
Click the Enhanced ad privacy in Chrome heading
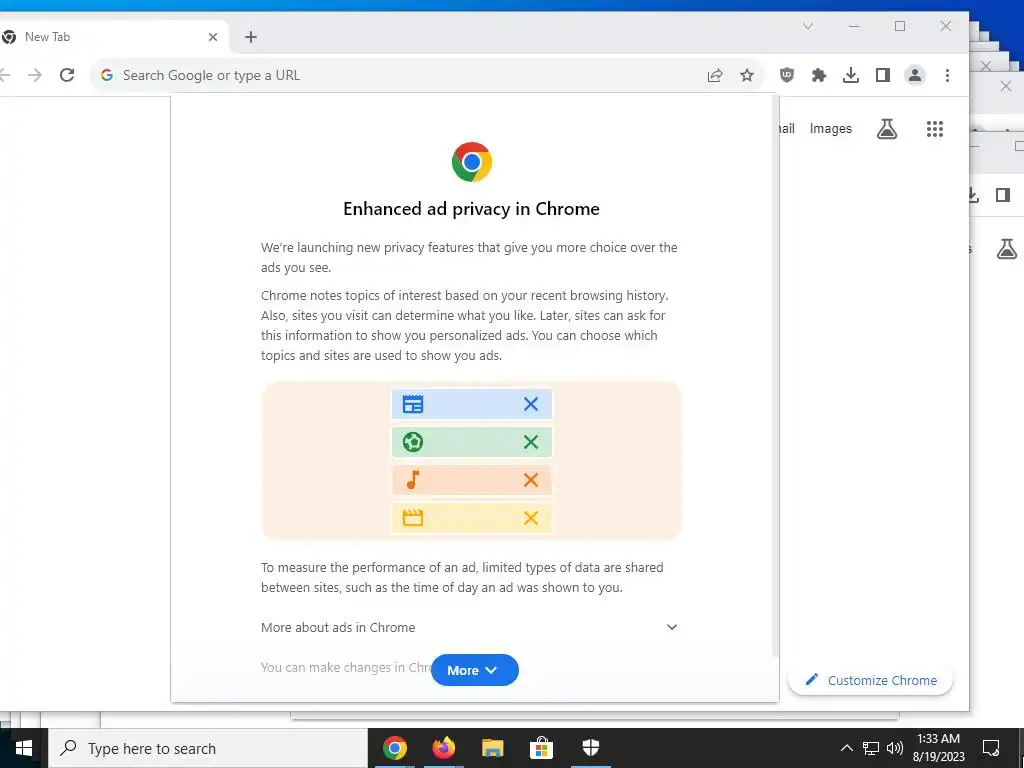coord(472,209)
